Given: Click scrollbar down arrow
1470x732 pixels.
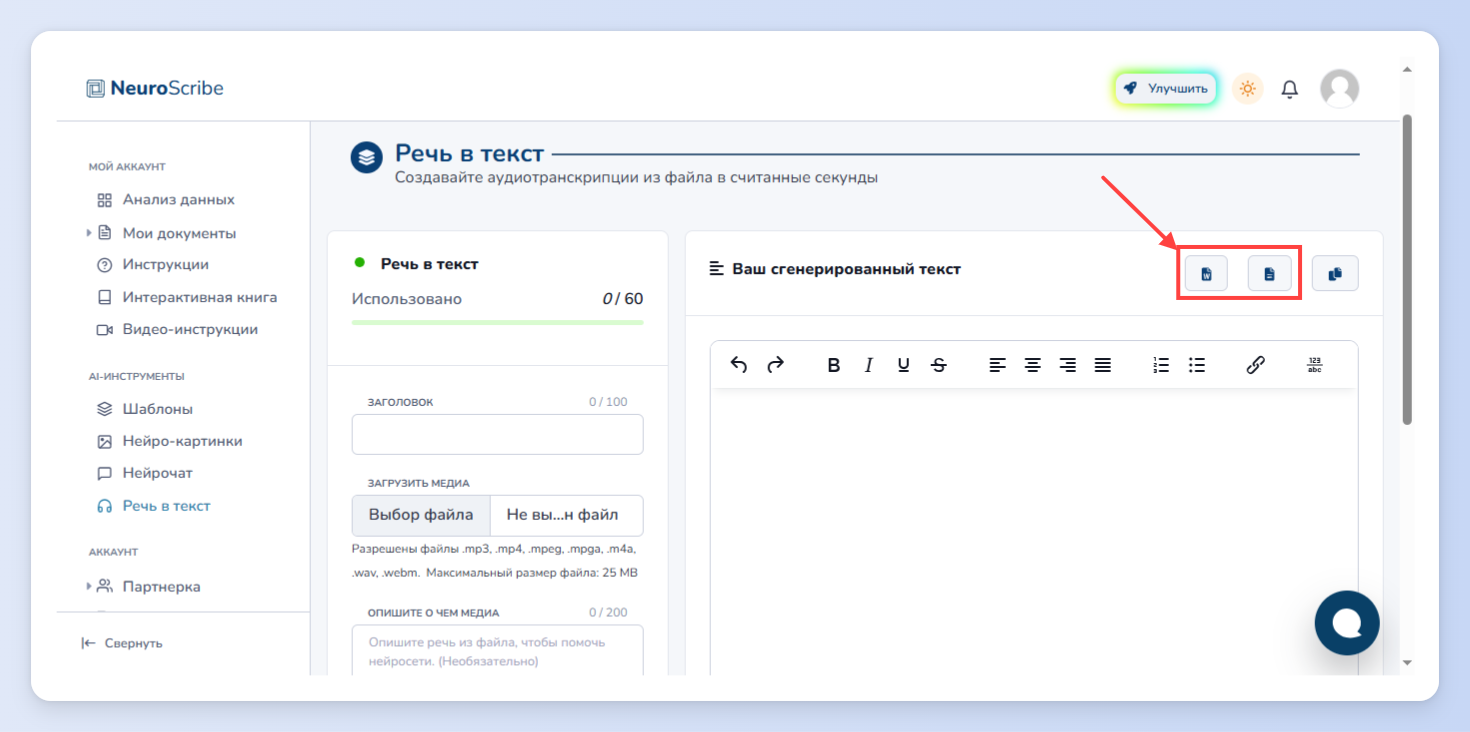Looking at the screenshot, I should point(1407,662).
